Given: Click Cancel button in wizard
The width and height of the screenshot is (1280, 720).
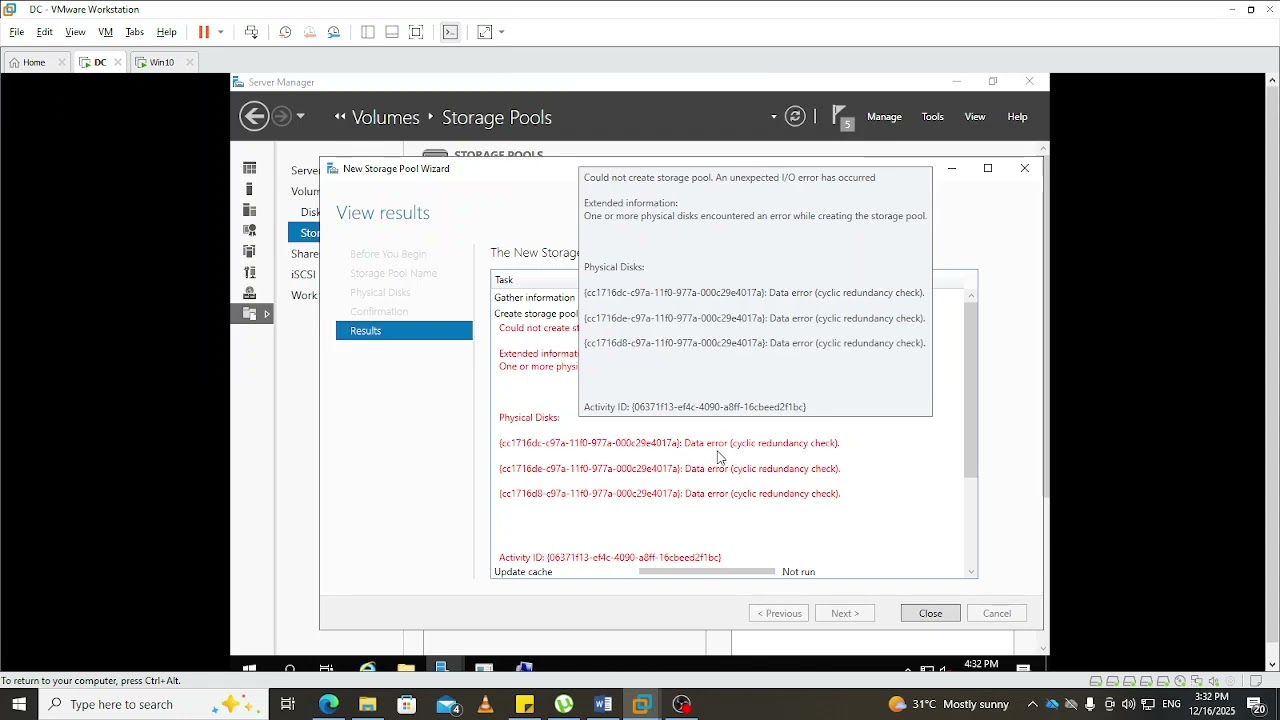Looking at the screenshot, I should coord(997,613).
